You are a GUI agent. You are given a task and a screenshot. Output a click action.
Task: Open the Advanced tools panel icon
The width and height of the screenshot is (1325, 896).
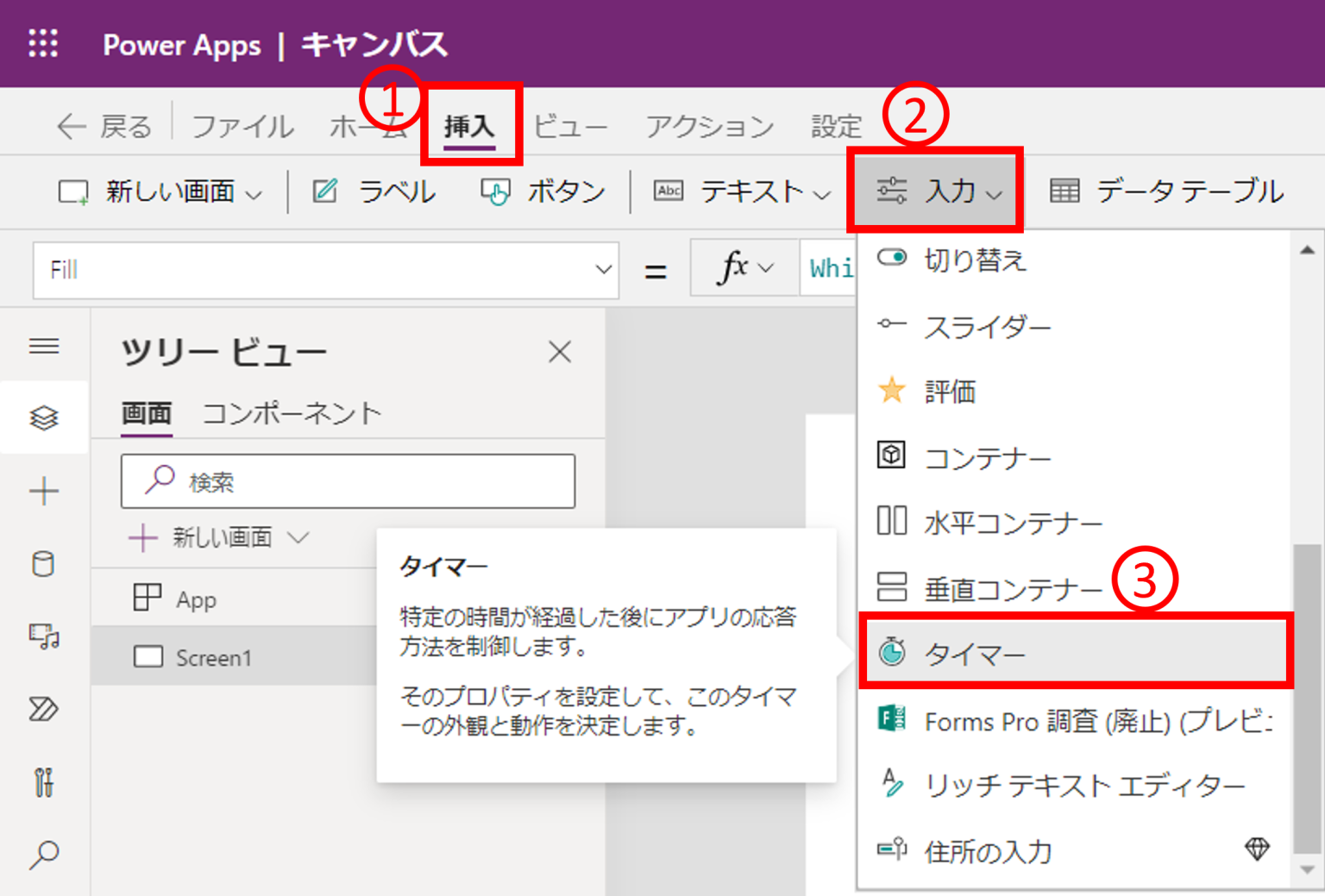click(43, 783)
